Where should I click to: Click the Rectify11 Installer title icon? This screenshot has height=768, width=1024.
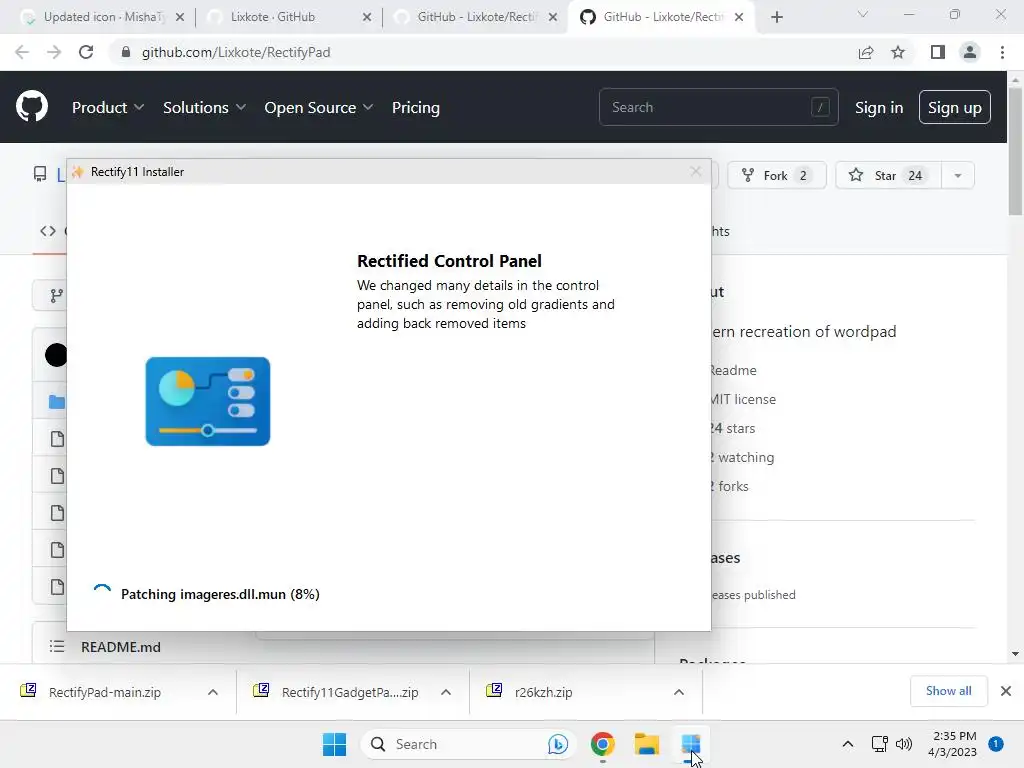(78, 172)
